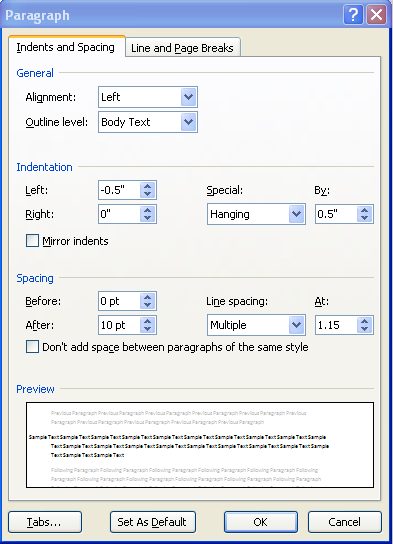The image size is (393, 544).
Task: Increase the At line spacing value
Action: (x=364, y=321)
